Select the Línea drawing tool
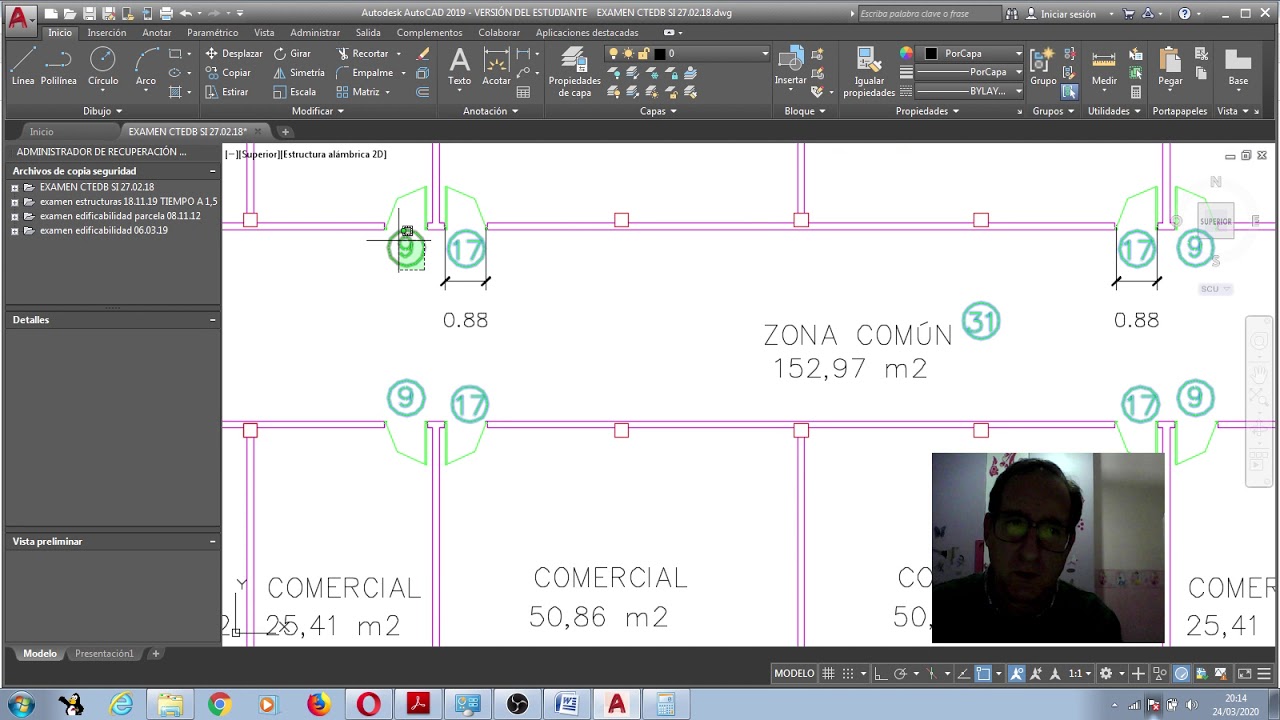 [x=23, y=66]
